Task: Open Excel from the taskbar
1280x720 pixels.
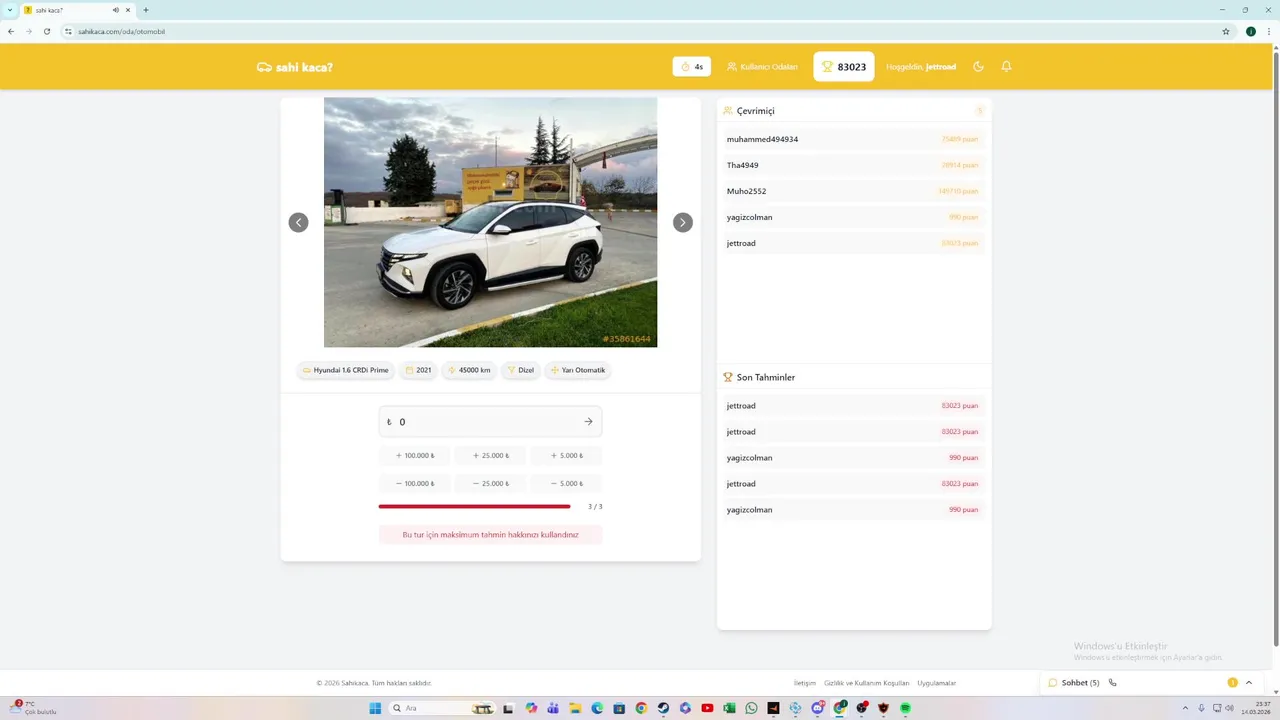Action: click(x=729, y=708)
